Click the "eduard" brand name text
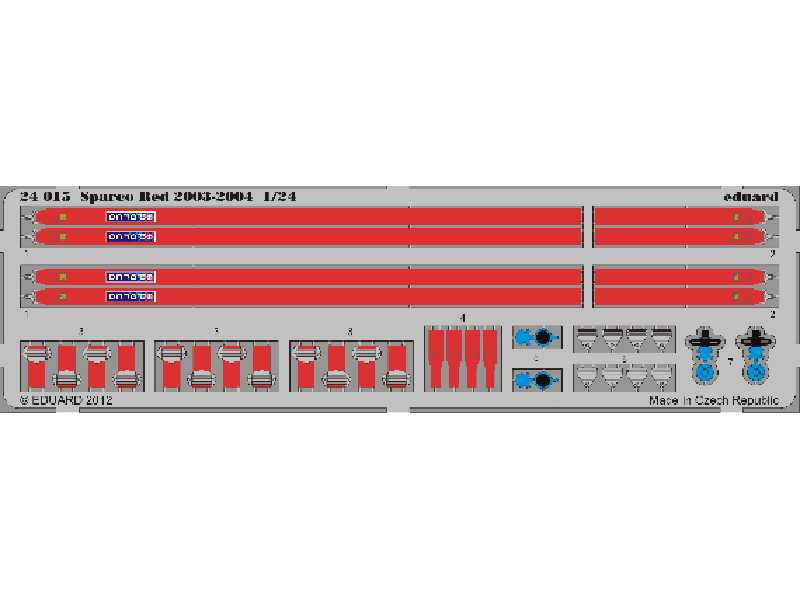This screenshot has width=800, height=600. point(751,196)
